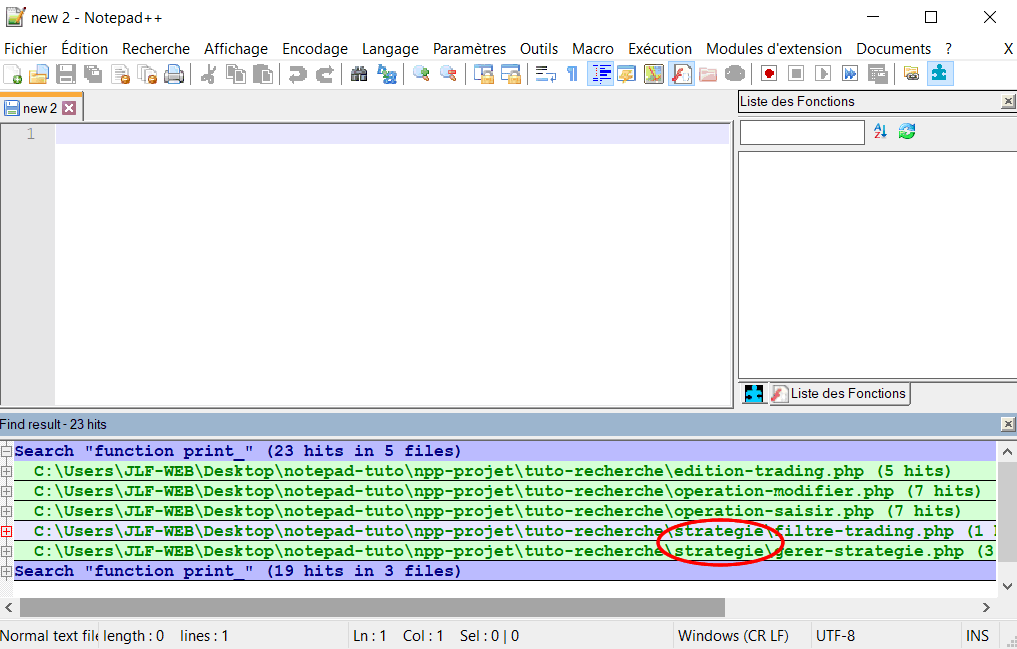Expand gerer-strategie.php result node
1017x649 pixels.
point(6,552)
